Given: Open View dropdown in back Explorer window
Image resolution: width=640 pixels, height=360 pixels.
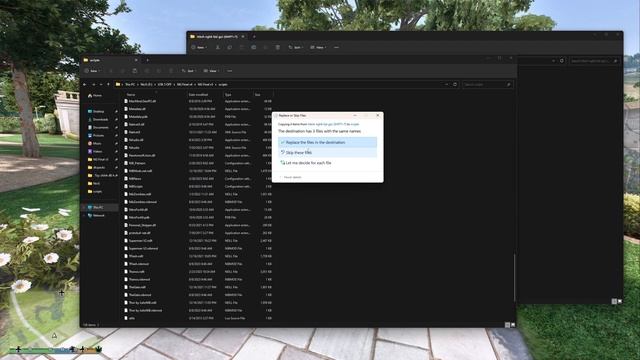Looking at the screenshot, I should (x=318, y=47).
